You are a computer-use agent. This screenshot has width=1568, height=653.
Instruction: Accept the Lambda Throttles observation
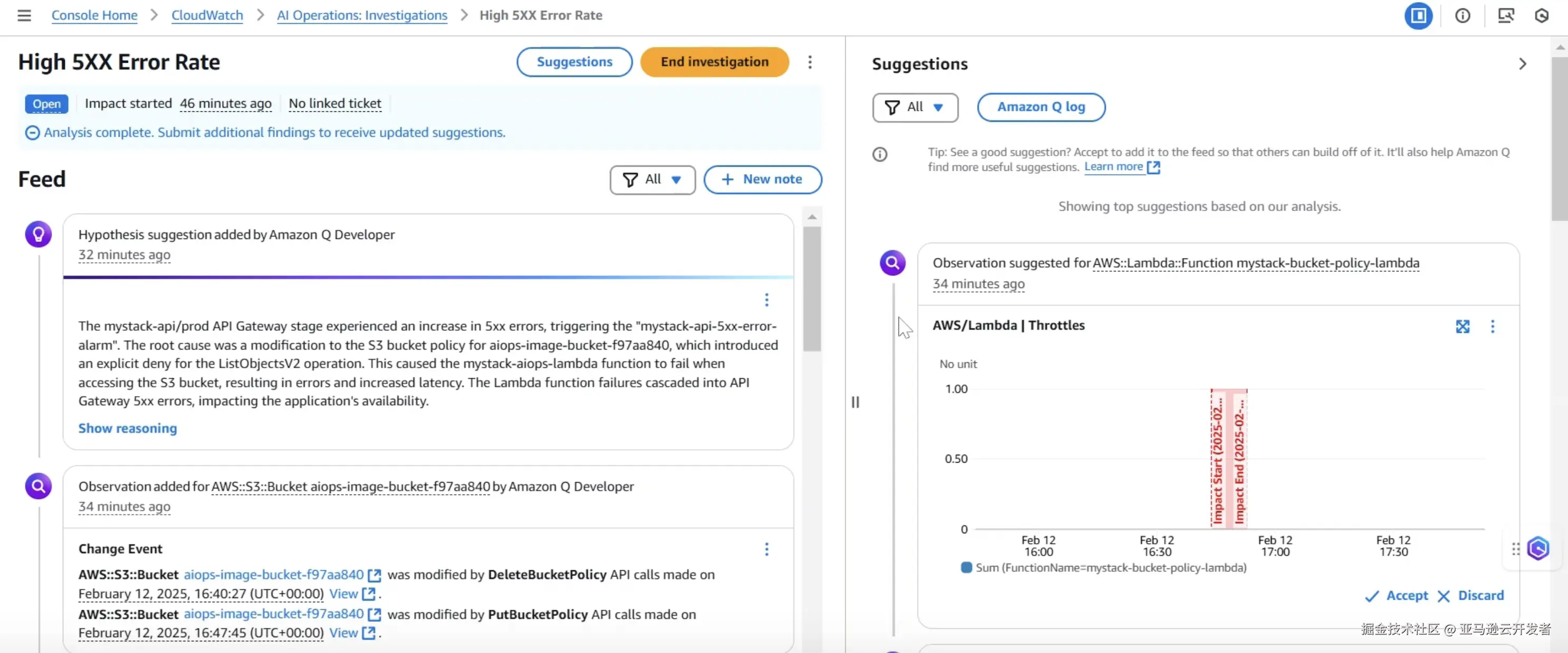[1397, 595]
